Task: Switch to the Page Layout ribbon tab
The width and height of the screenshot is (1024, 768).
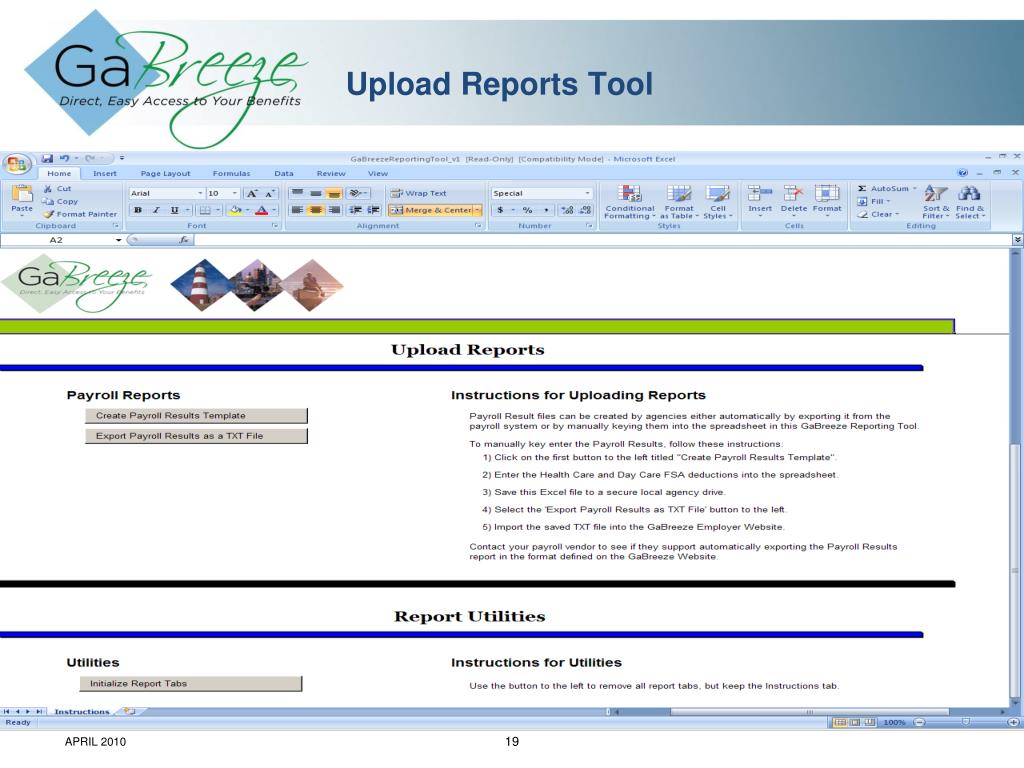Action: [165, 174]
